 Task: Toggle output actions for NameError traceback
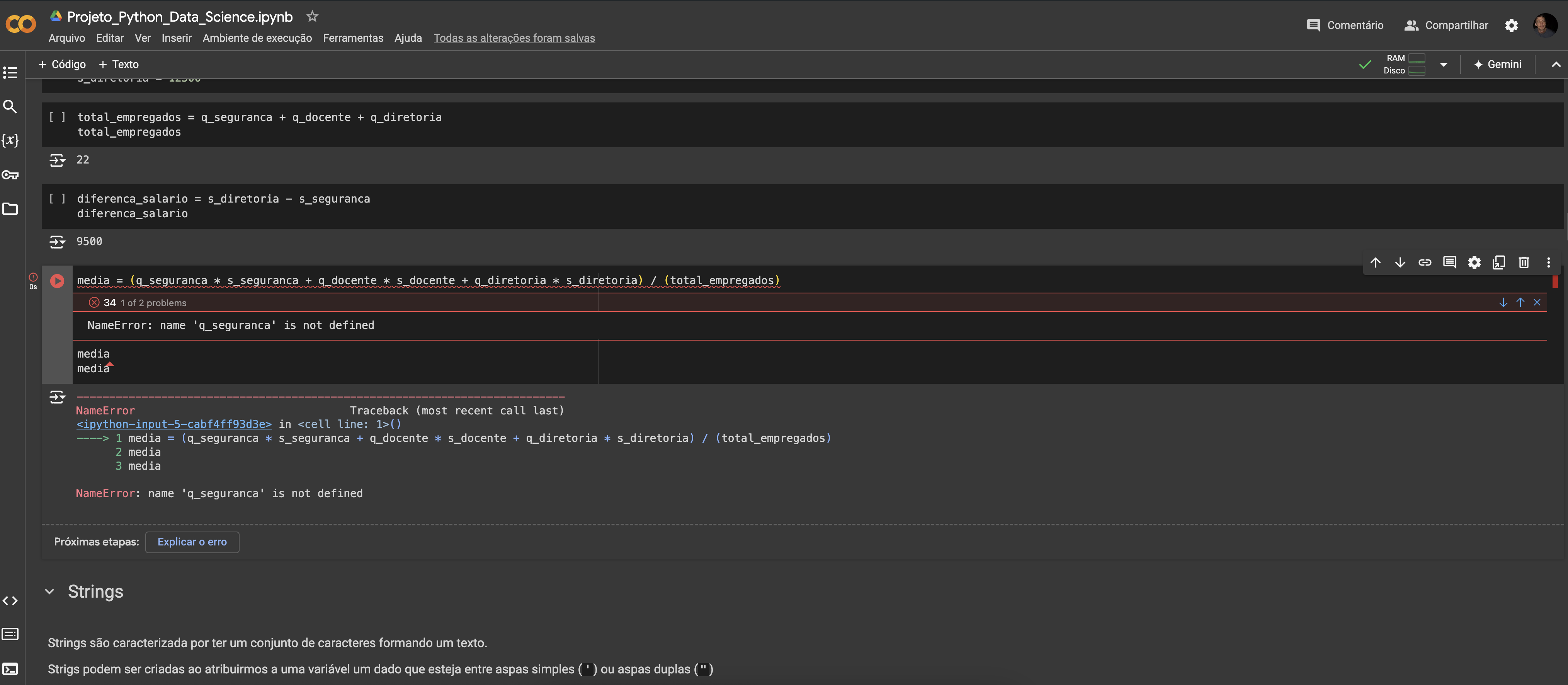[x=57, y=398]
